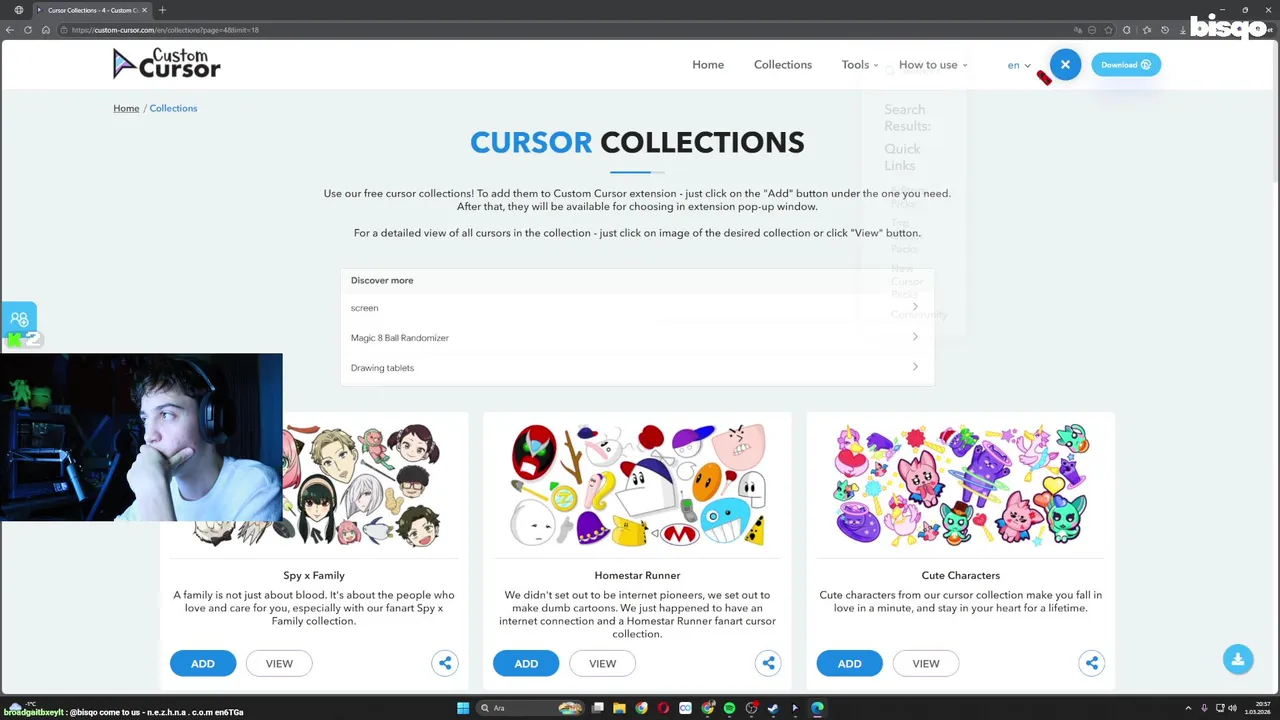Click the Home breadcrumb link
The width and height of the screenshot is (1280, 720).
pyautogui.click(x=126, y=108)
